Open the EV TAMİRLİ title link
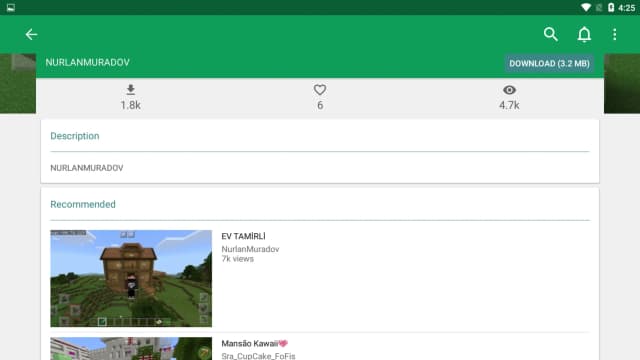 [243, 236]
